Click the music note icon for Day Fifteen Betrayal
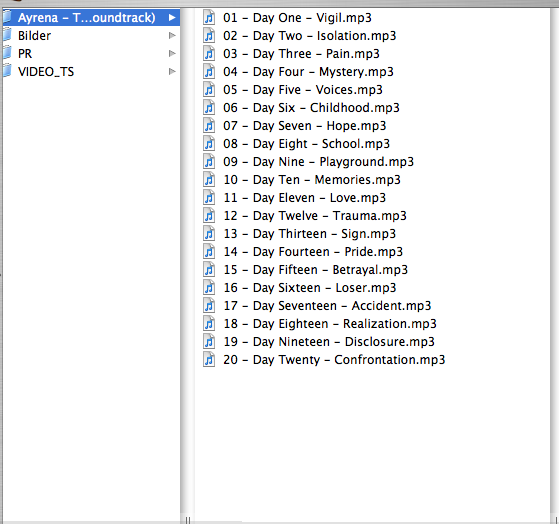559x524 pixels. pyautogui.click(x=209, y=269)
